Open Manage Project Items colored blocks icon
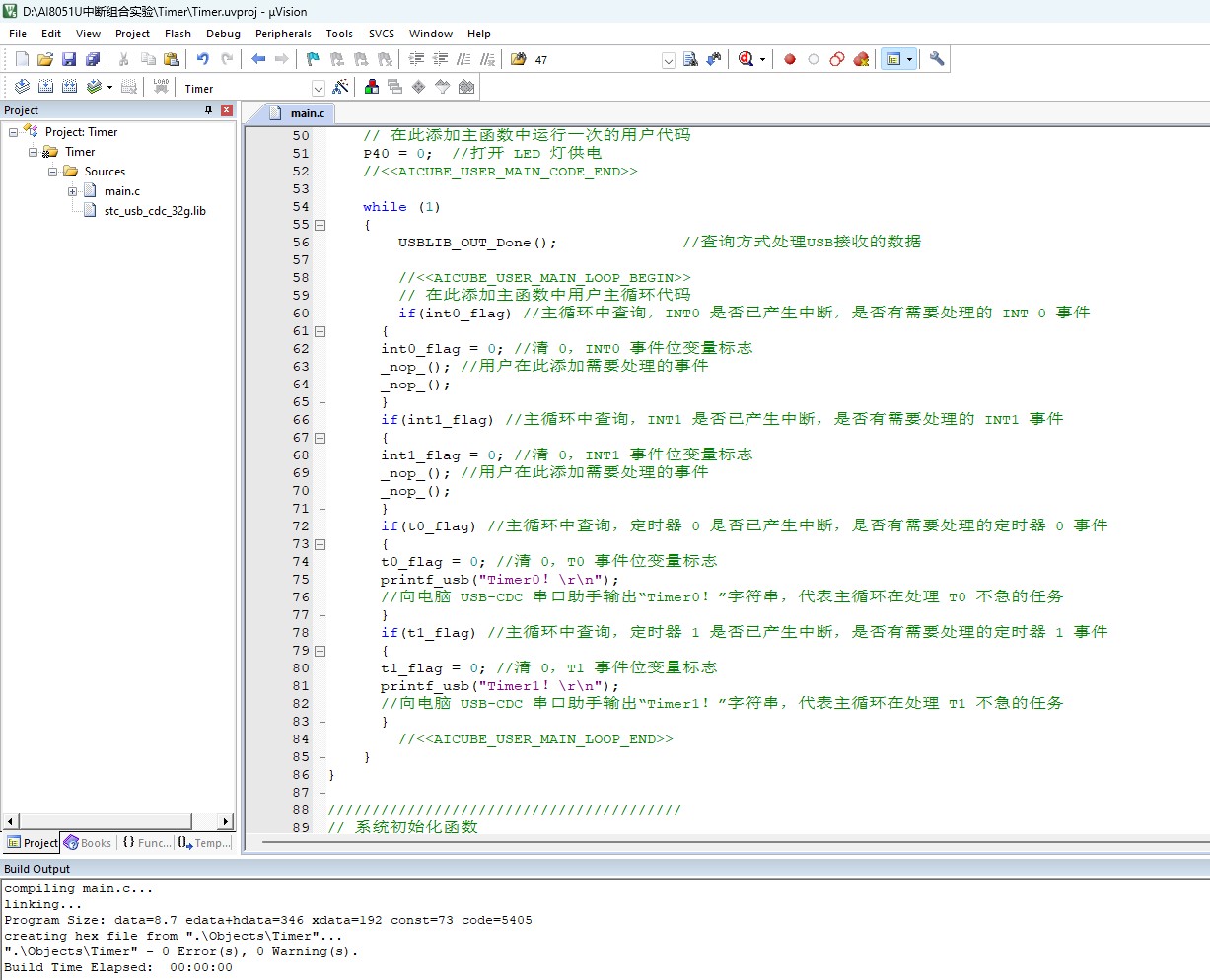Image resolution: width=1210 pixels, height=980 pixels. (x=372, y=87)
